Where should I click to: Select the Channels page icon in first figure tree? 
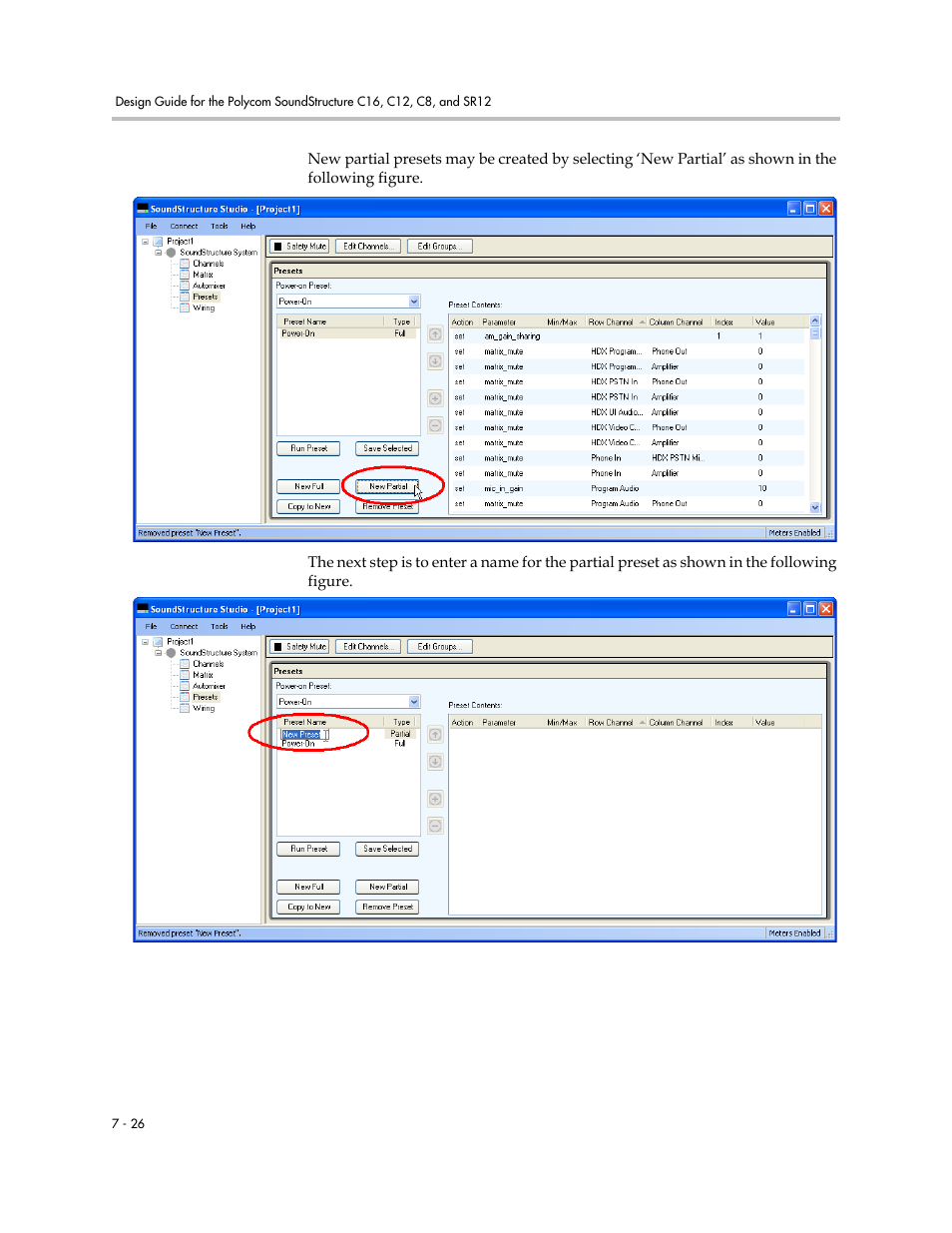(185, 264)
